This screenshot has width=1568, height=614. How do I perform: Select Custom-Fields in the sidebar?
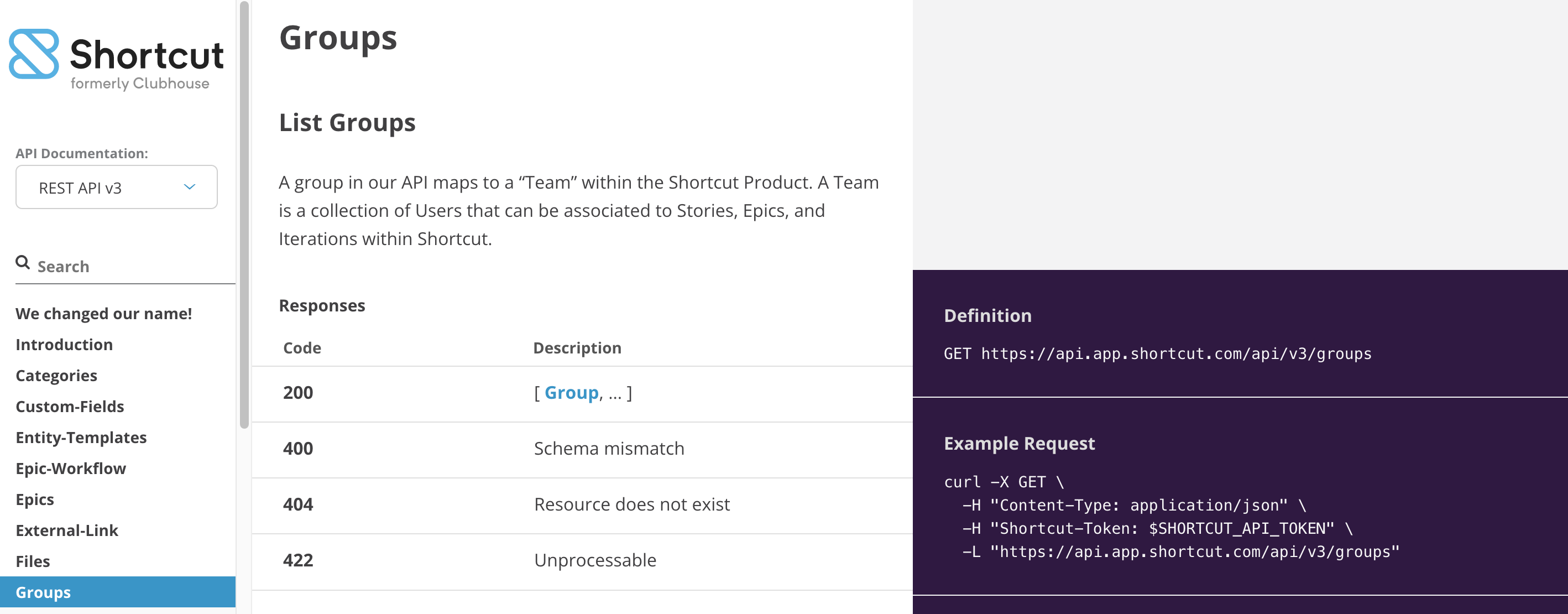[70, 407]
